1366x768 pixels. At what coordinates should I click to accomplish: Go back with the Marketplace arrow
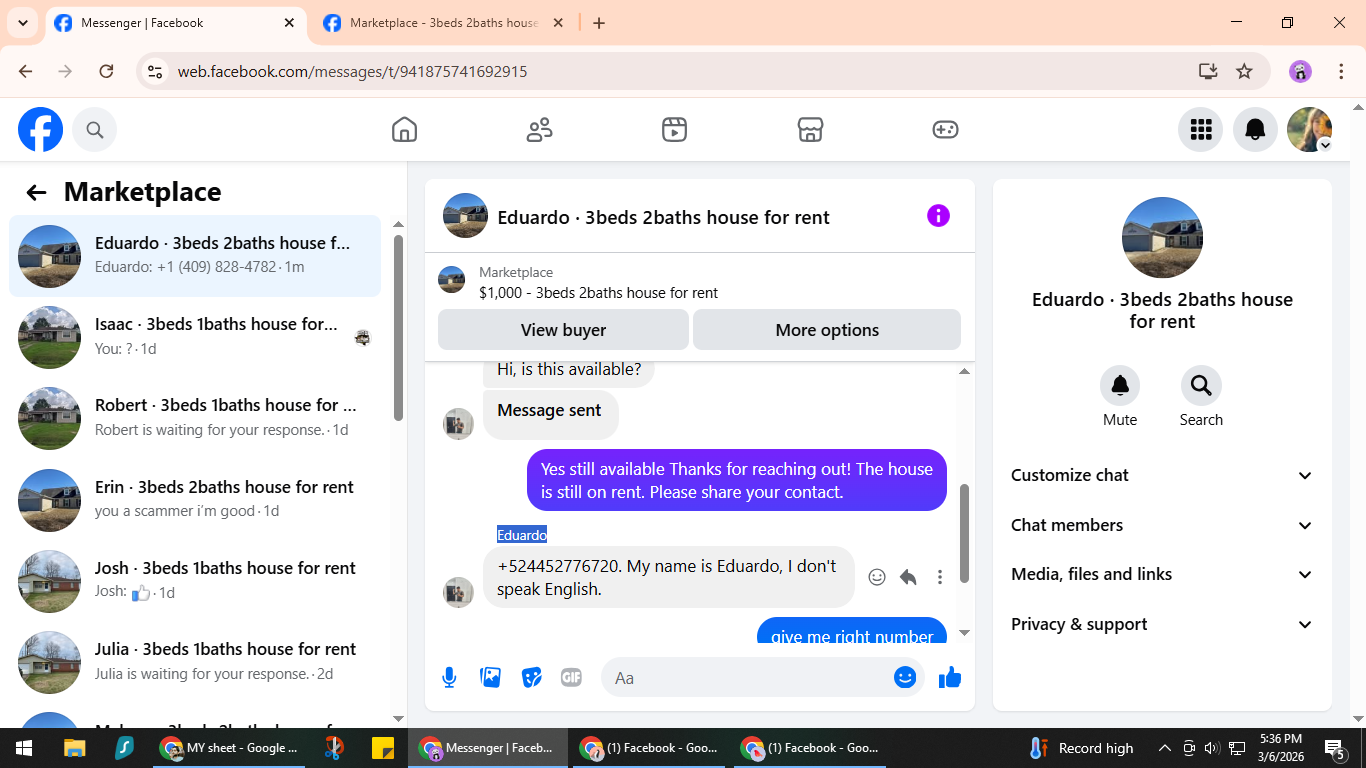point(37,193)
